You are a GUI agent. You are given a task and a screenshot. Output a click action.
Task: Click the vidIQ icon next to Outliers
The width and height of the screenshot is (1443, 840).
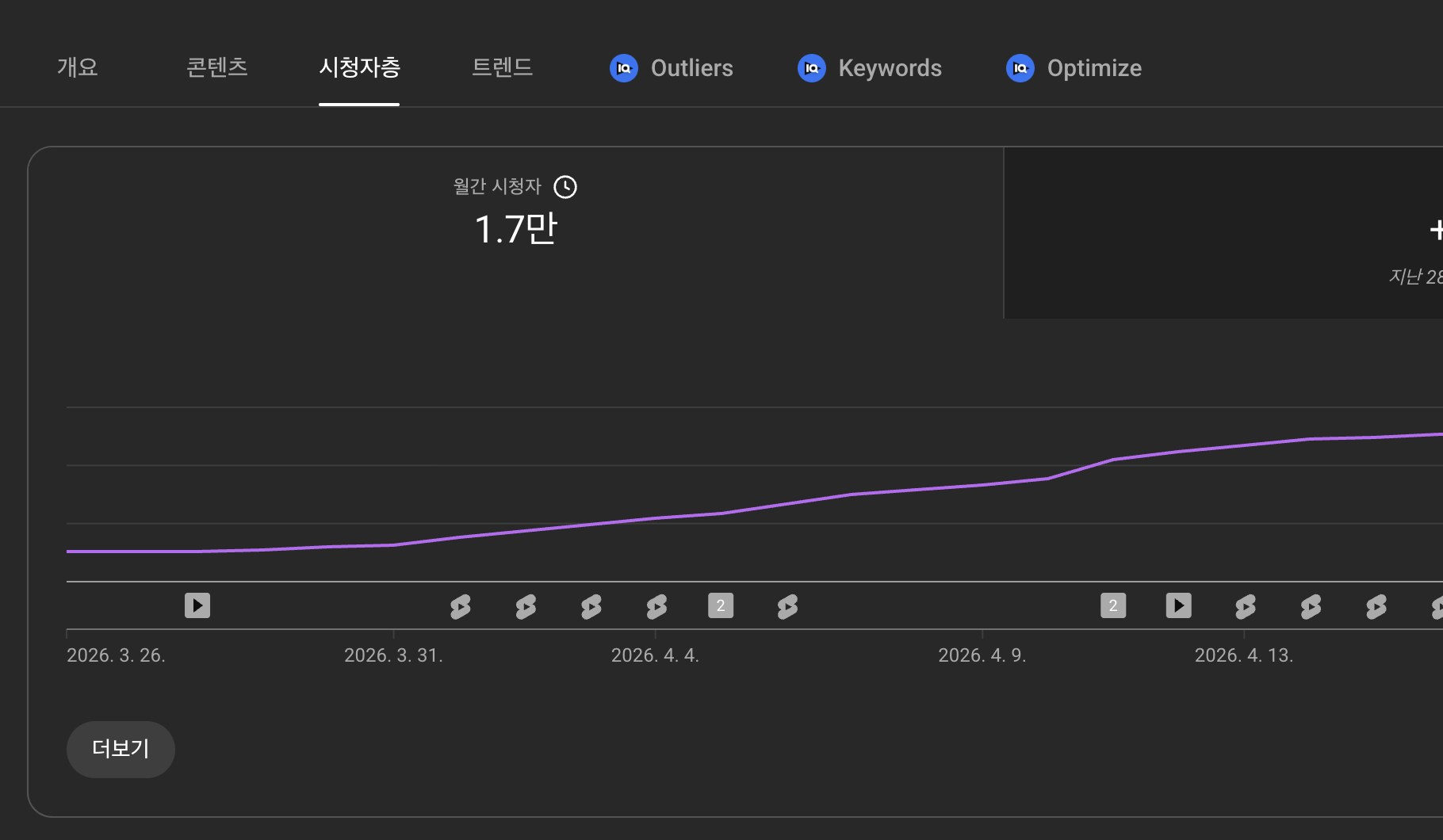(624, 68)
